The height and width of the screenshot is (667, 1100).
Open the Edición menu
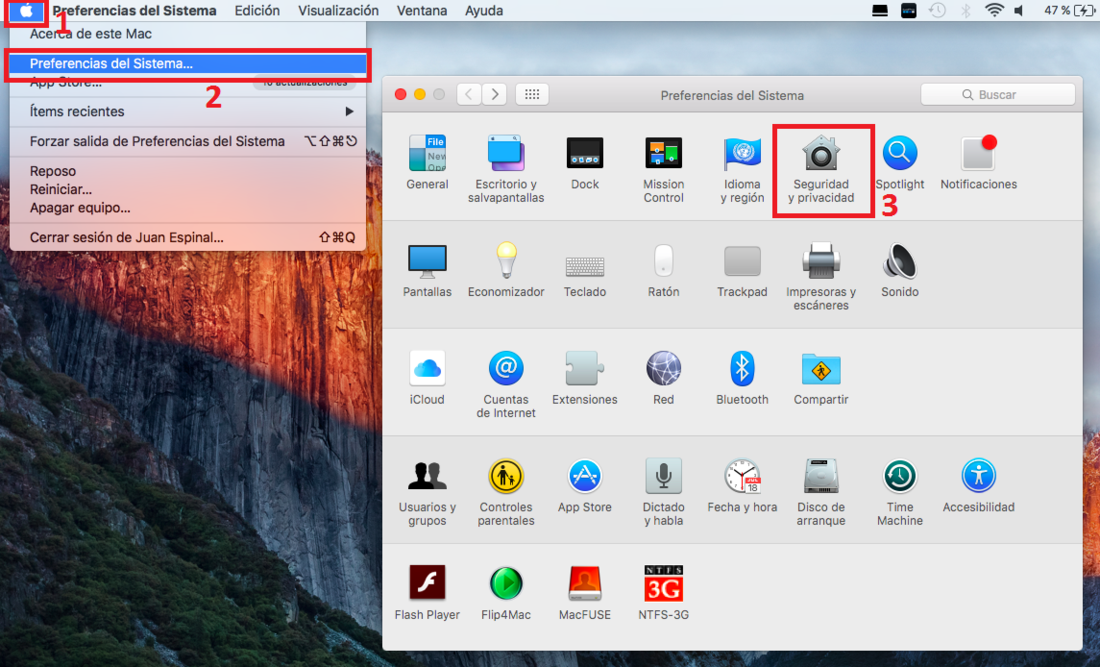pyautogui.click(x=257, y=11)
